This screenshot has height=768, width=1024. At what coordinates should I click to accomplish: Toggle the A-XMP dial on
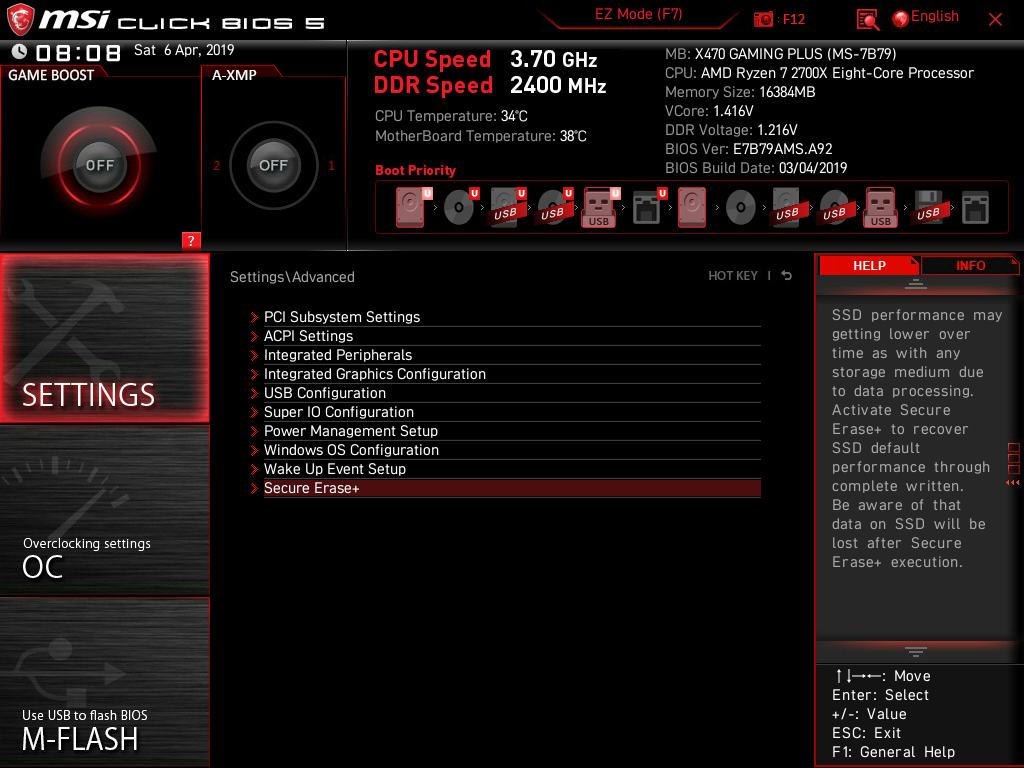(x=273, y=166)
